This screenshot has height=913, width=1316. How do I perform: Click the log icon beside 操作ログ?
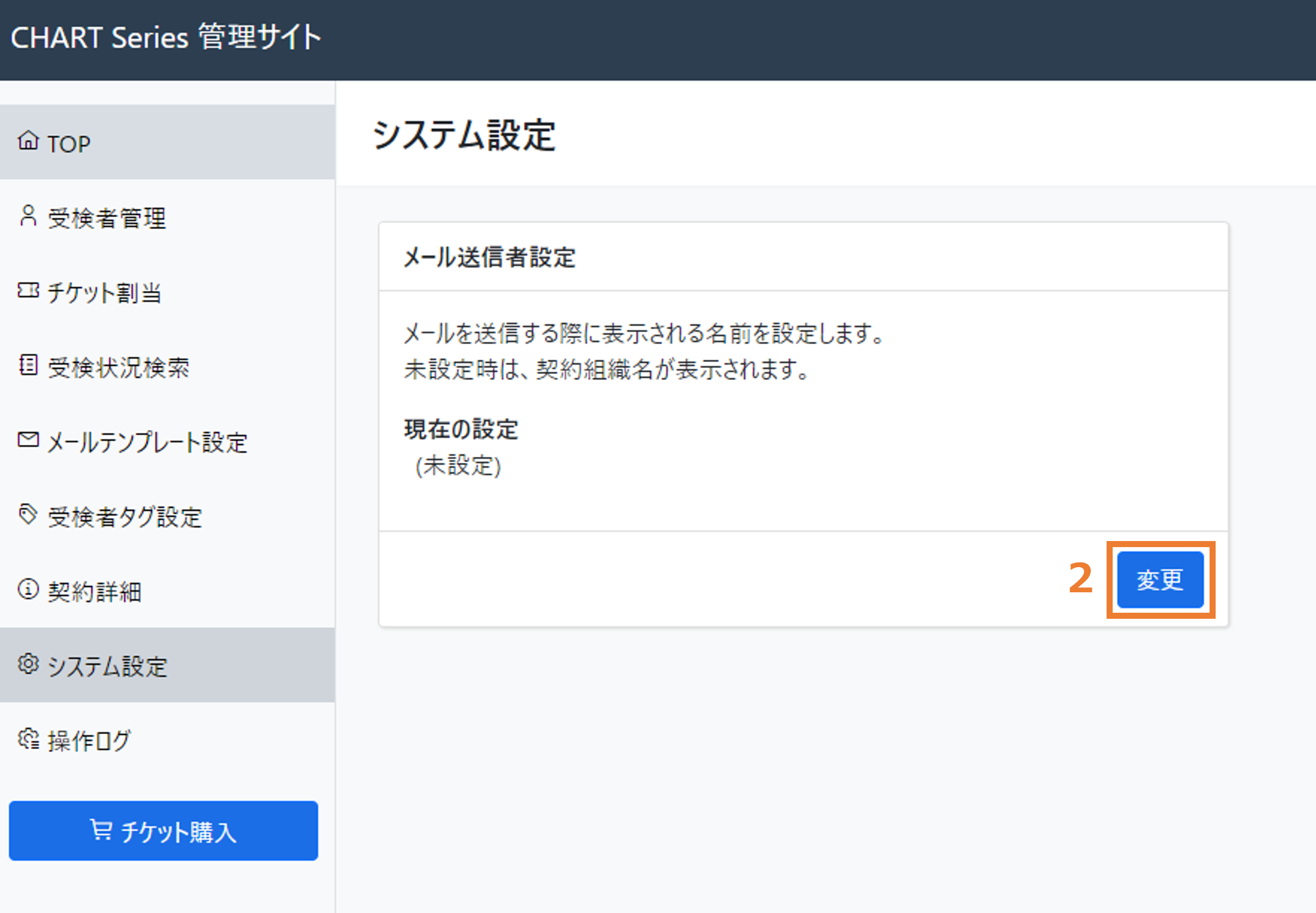pyautogui.click(x=28, y=738)
